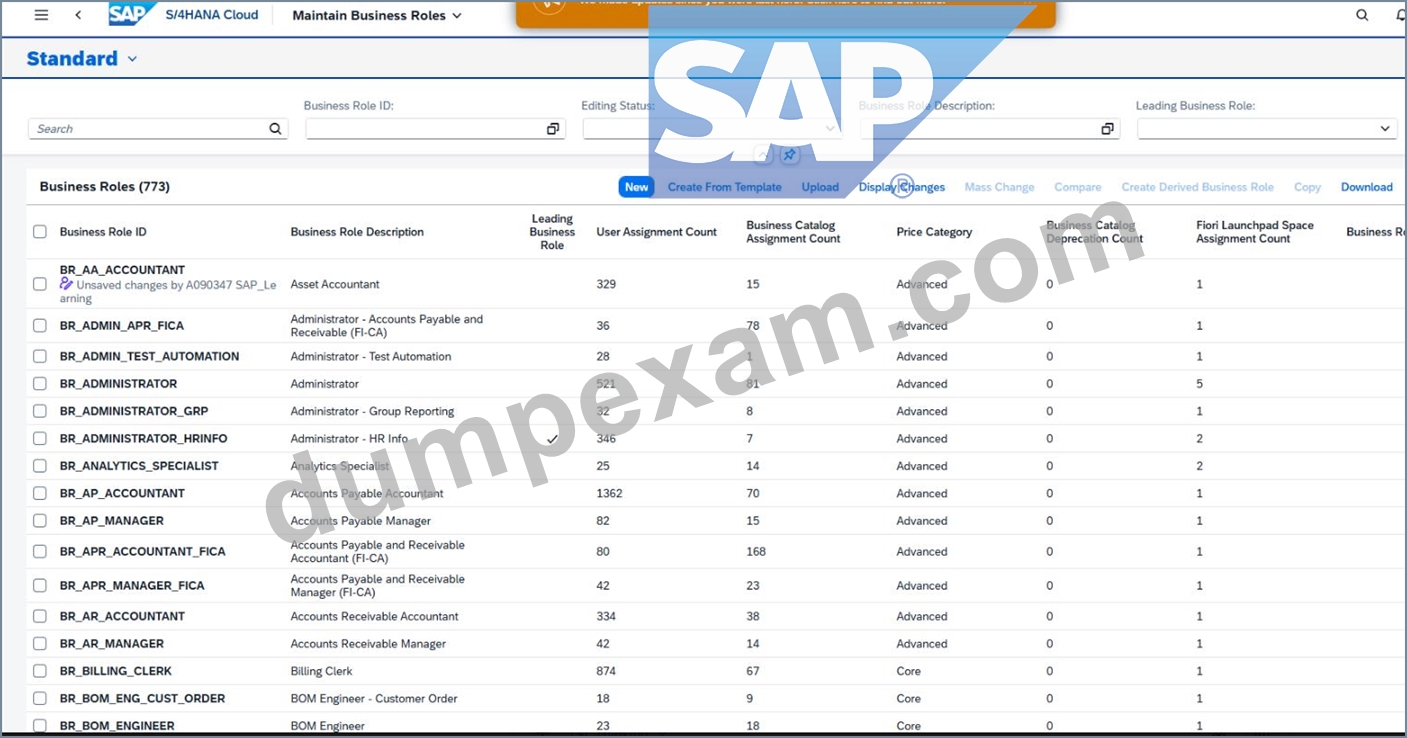
Task: Open the BR_BILLING_CLERK role entry
Action: pyautogui.click(x=116, y=671)
